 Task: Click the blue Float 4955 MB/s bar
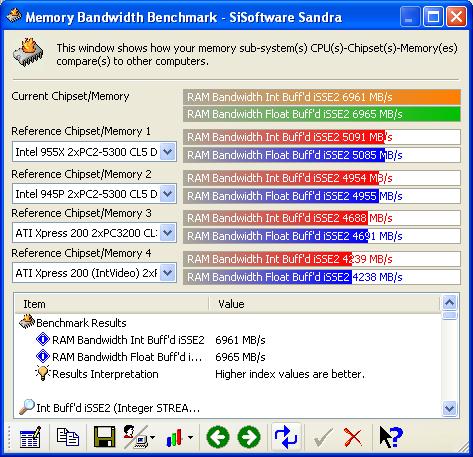click(322, 196)
